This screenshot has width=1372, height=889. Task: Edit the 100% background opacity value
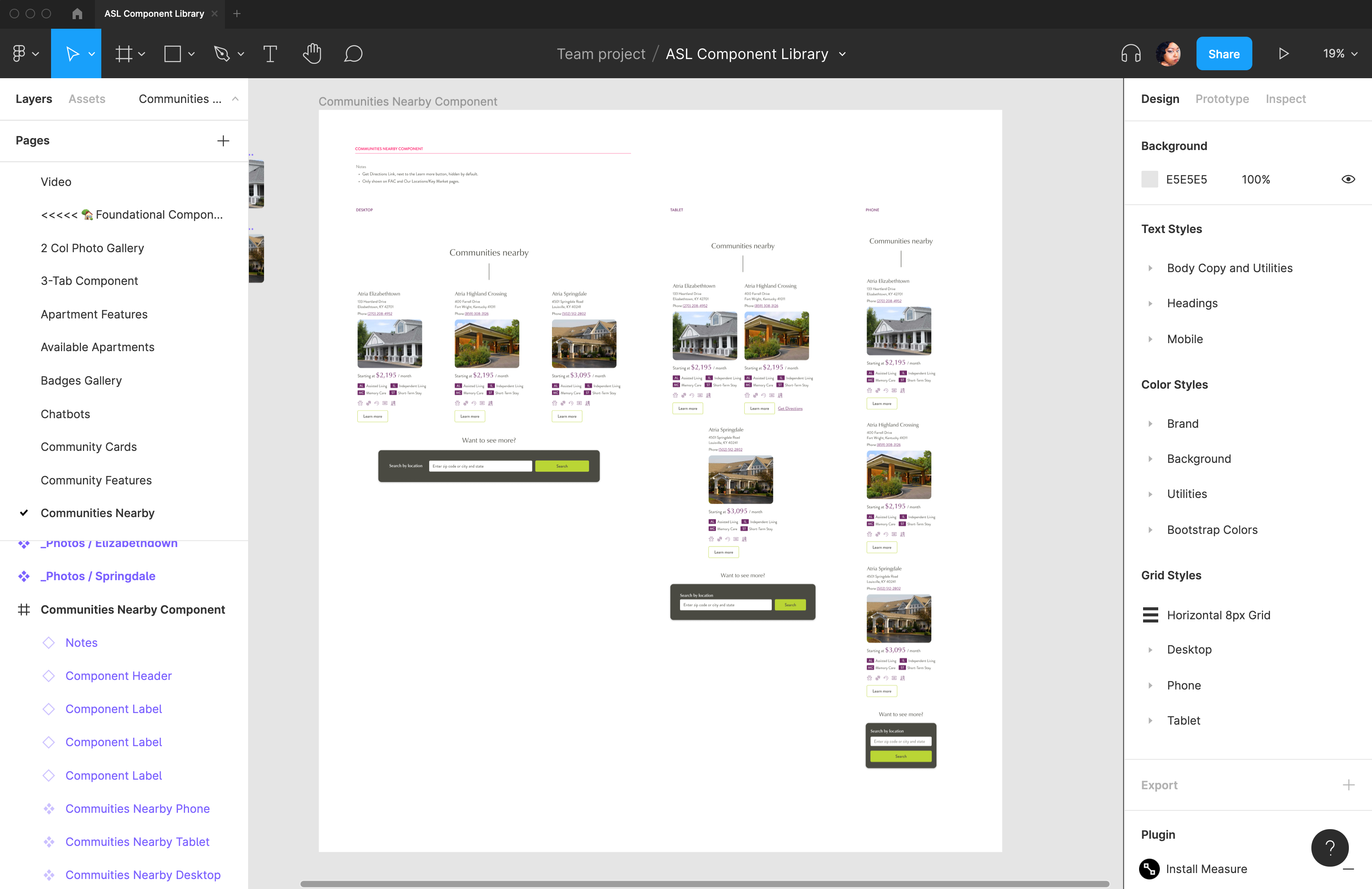(x=1256, y=180)
